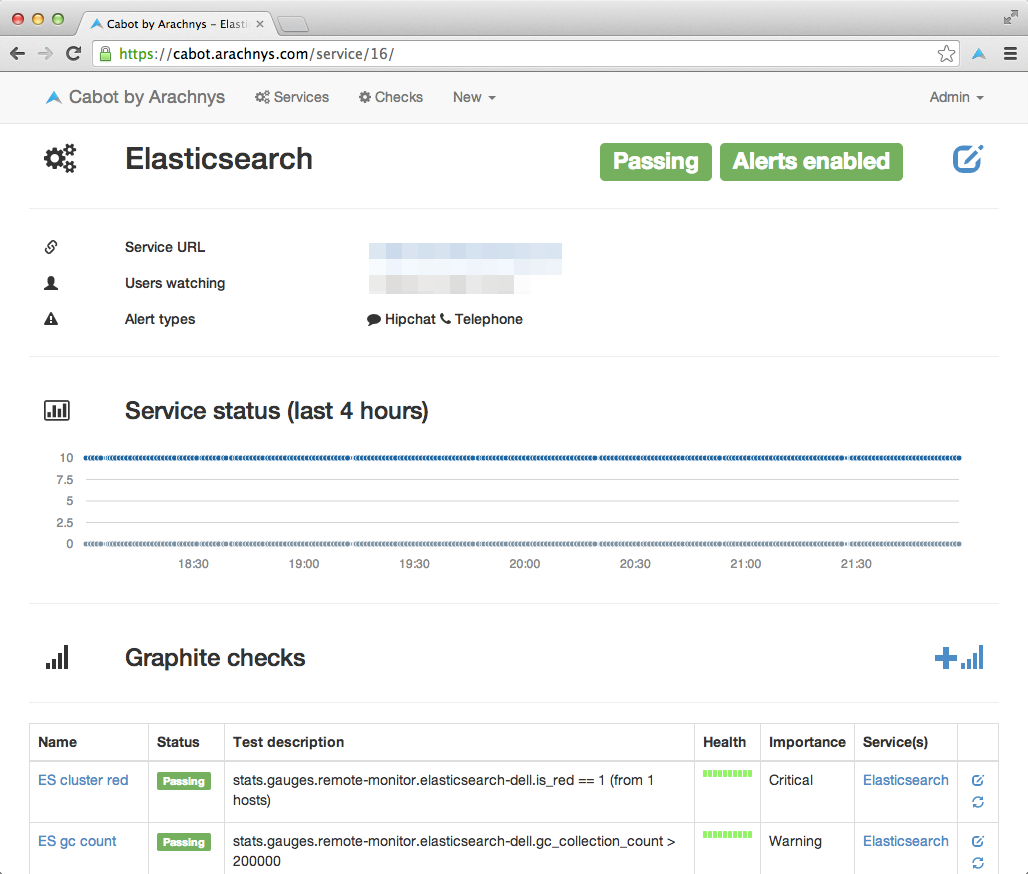Click the 18:30 label on chart axis
The image size is (1028, 874).
pos(193,564)
